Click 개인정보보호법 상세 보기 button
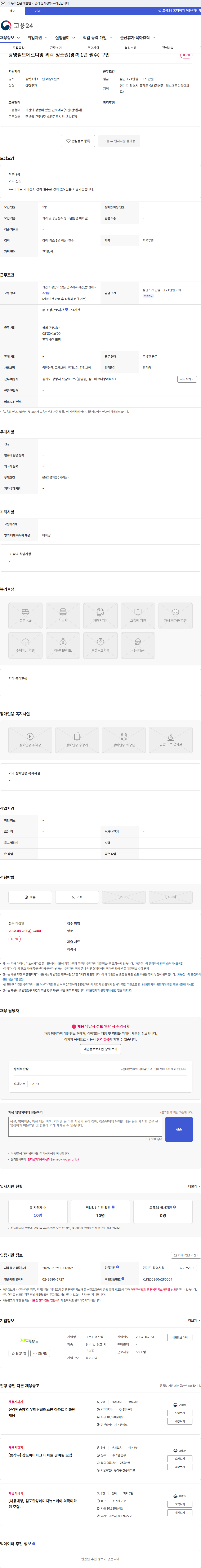Image resolution: width=201 pixels, height=1568 pixels. point(100,1049)
